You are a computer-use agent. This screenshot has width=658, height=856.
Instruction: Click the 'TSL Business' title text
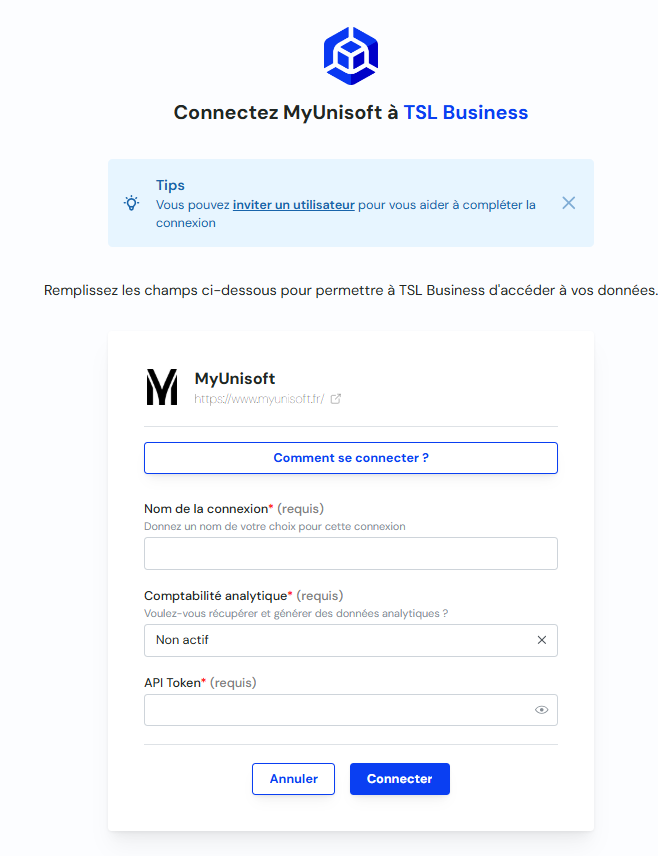(x=465, y=112)
